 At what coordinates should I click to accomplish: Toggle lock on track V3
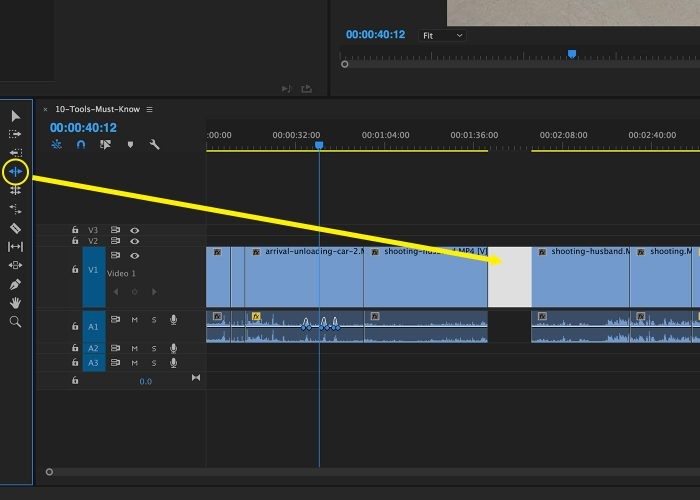click(75, 230)
